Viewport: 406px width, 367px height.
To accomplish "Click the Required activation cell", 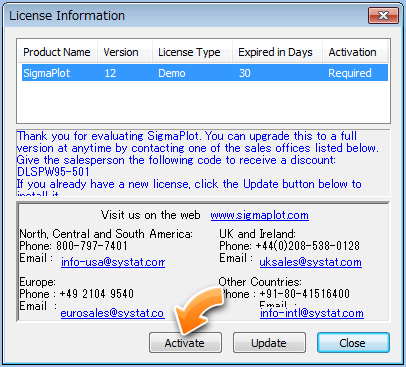I will pyautogui.click(x=350, y=73).
